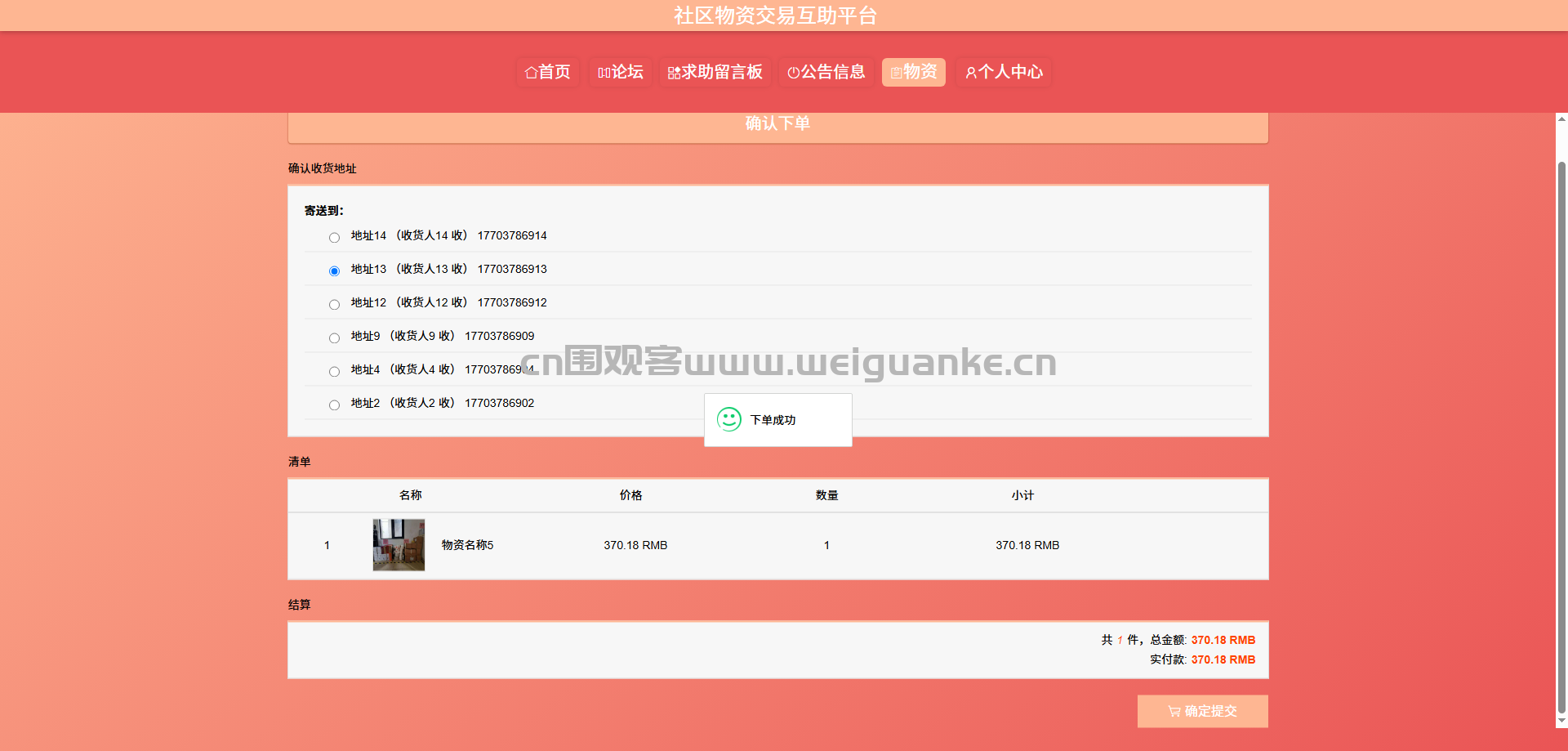Image resolution: width=1568 pixels, height=751 pixels.
Task: Click phone number 17703786914
Action: 512,235
